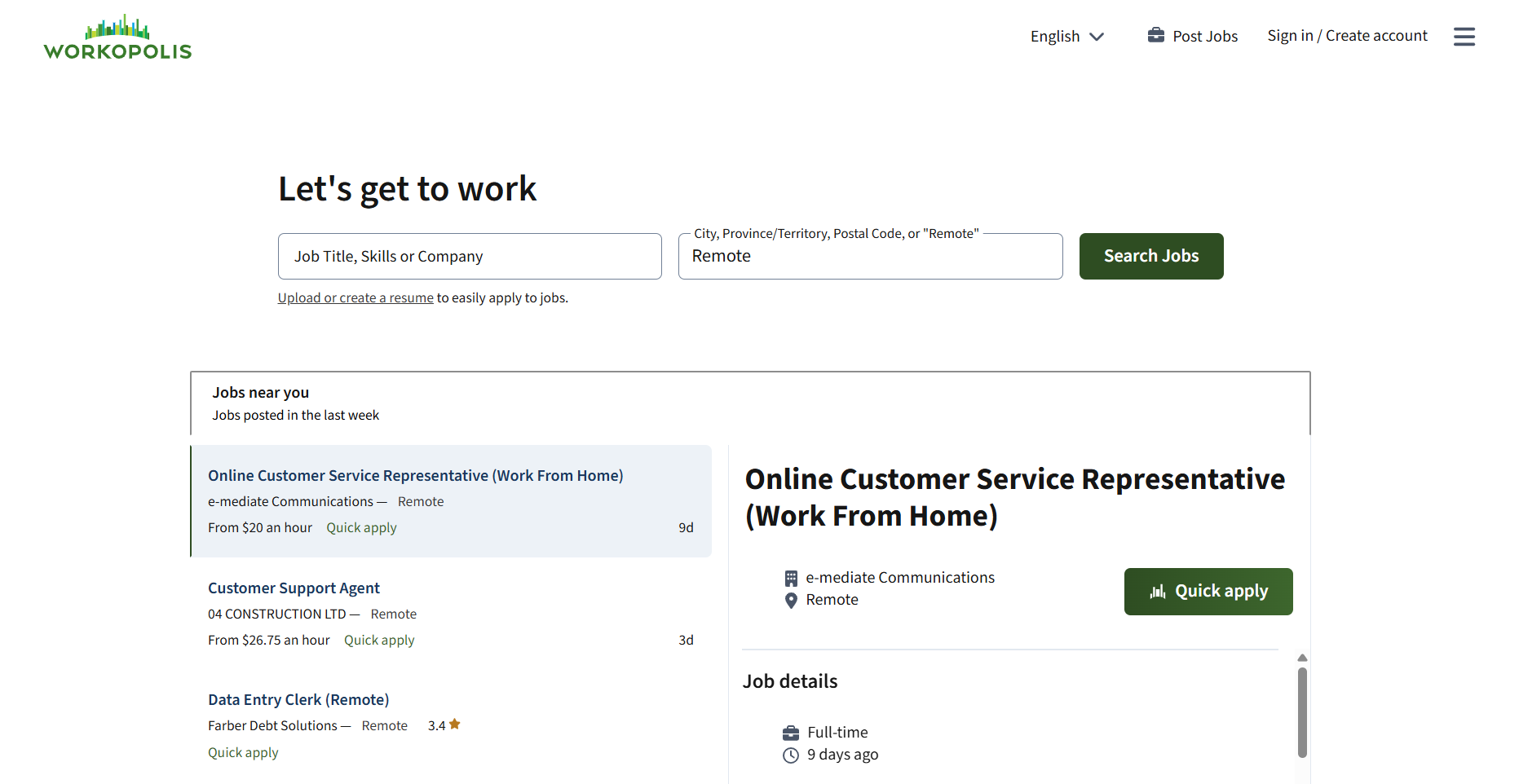Click Sign in / Create account

click(x=1347, y=36)
